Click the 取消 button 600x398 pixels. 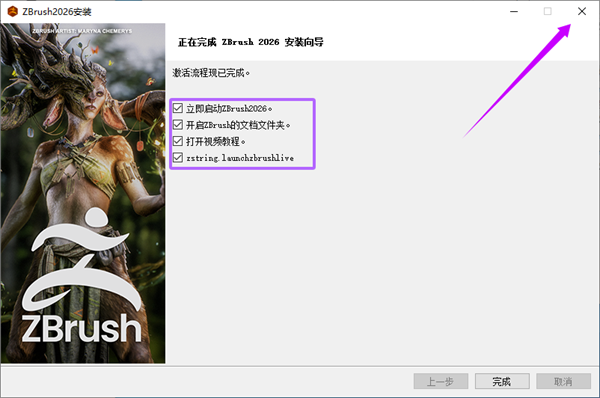[563, 381]
